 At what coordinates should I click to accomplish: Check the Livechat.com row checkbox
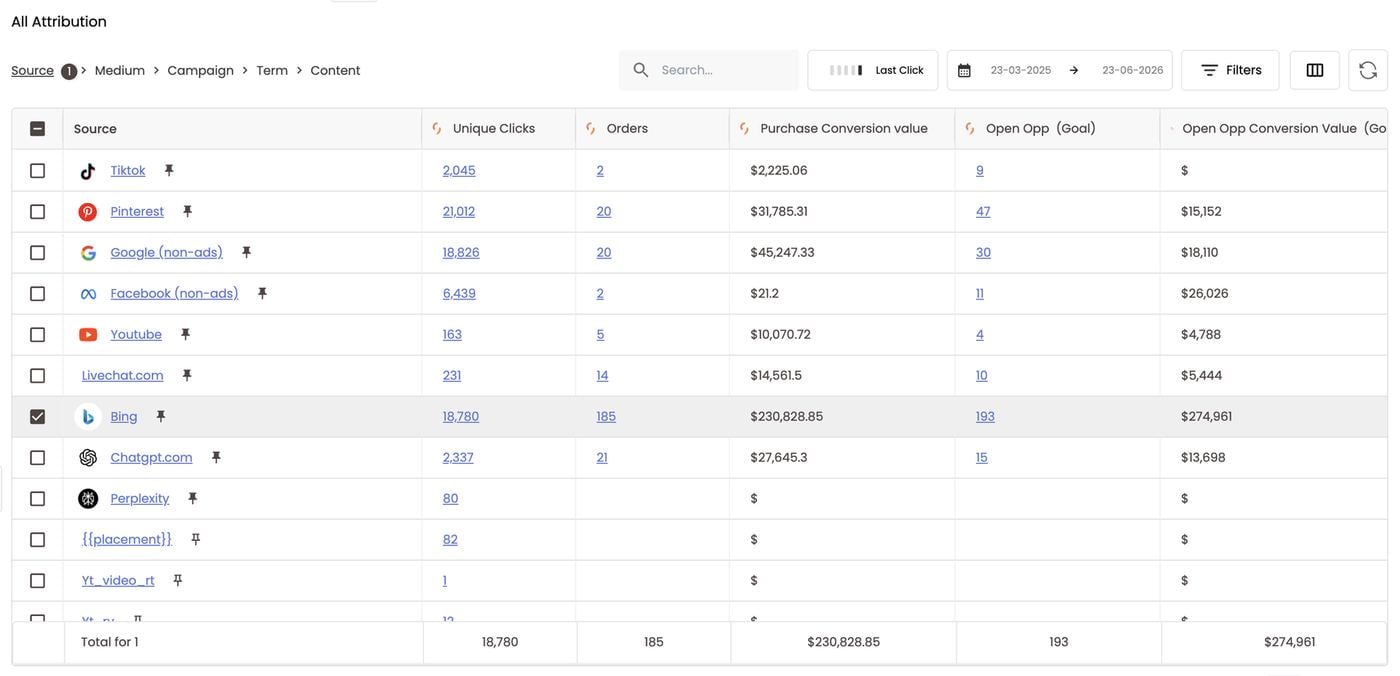coord(37,376)
